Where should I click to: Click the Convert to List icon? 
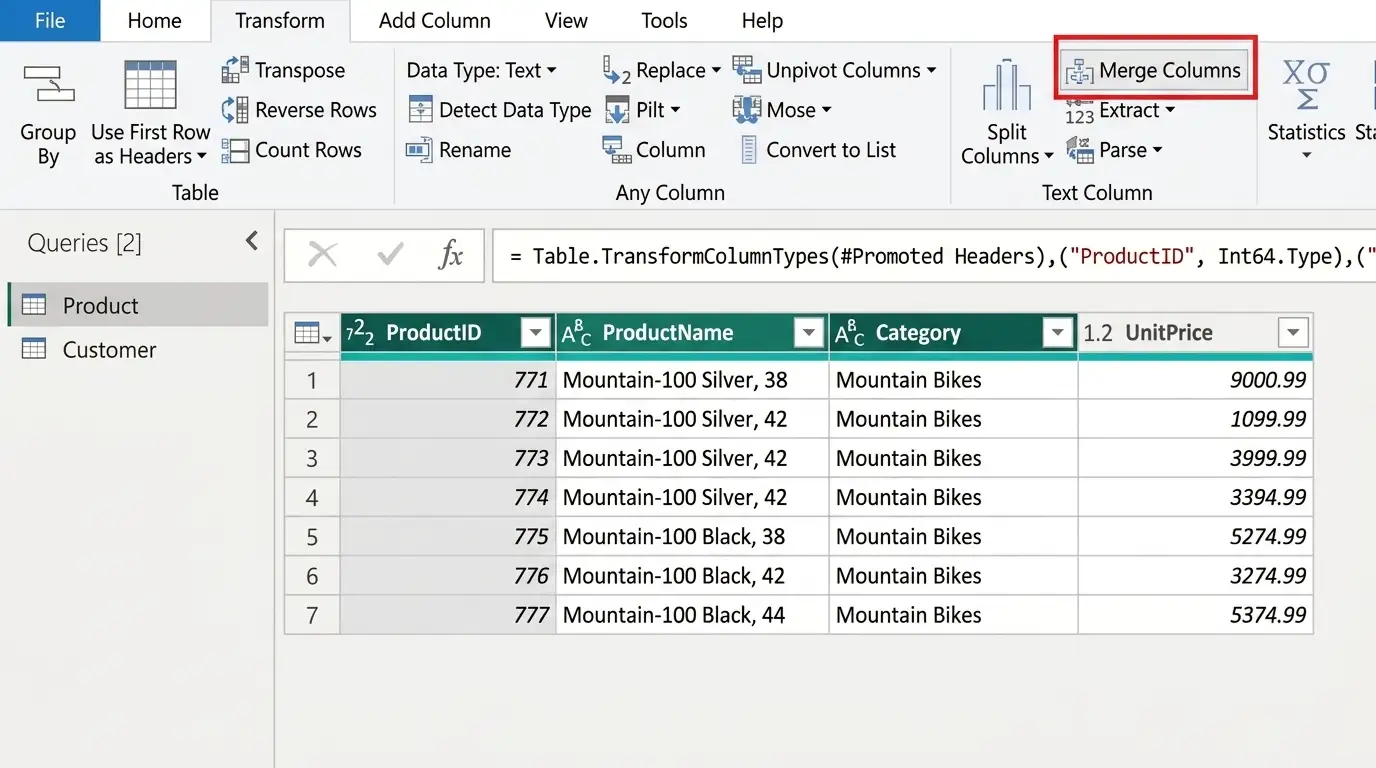749,150
